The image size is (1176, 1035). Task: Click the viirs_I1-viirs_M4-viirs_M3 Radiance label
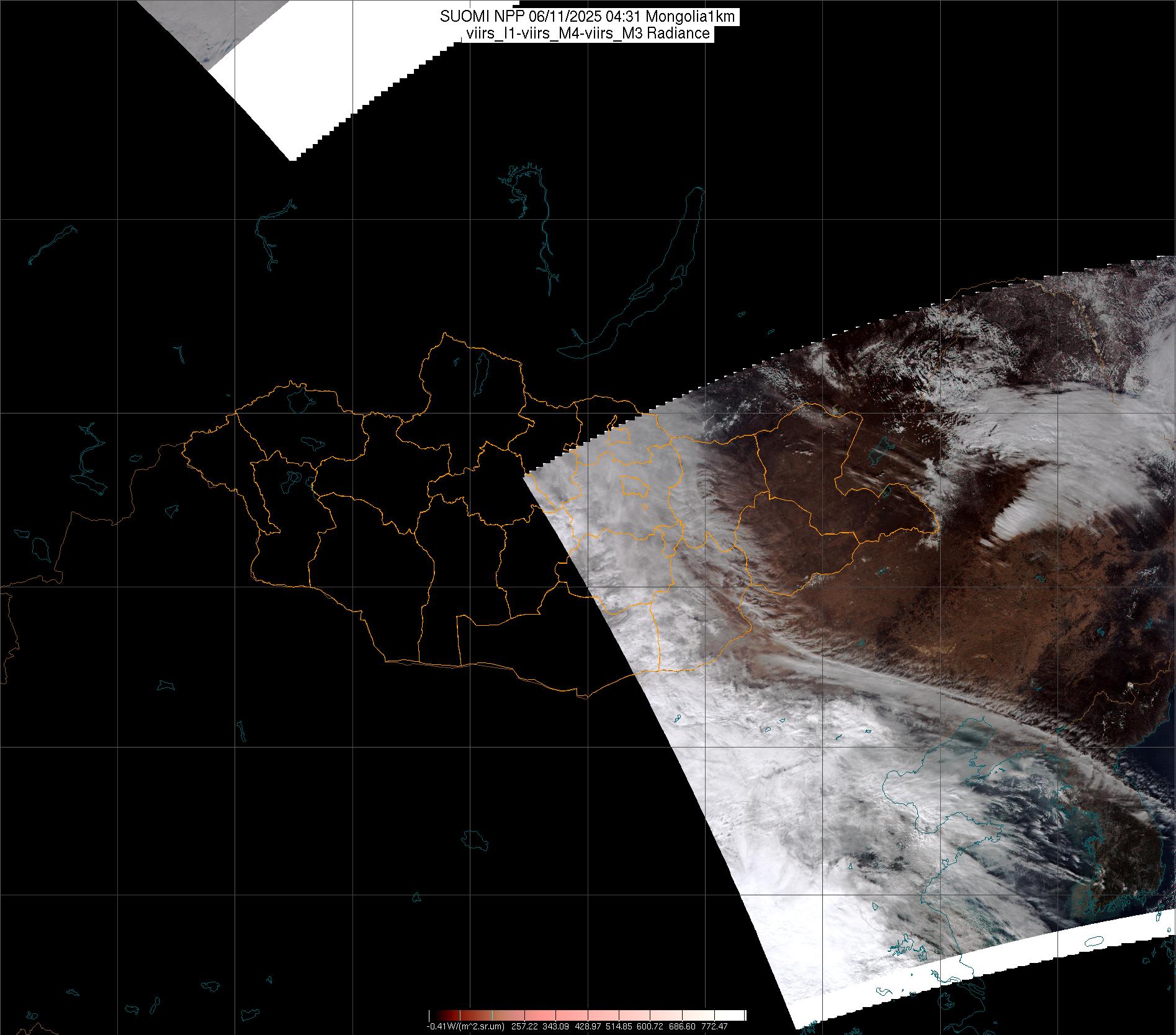(586, 34)
